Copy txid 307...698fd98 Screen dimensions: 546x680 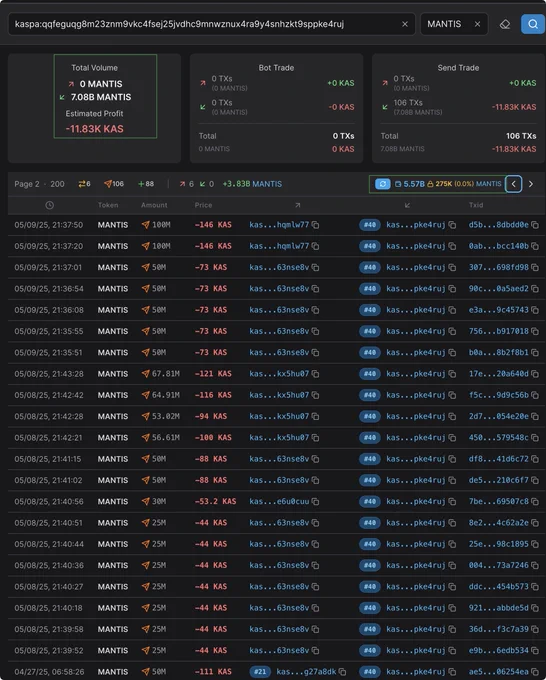535,267
